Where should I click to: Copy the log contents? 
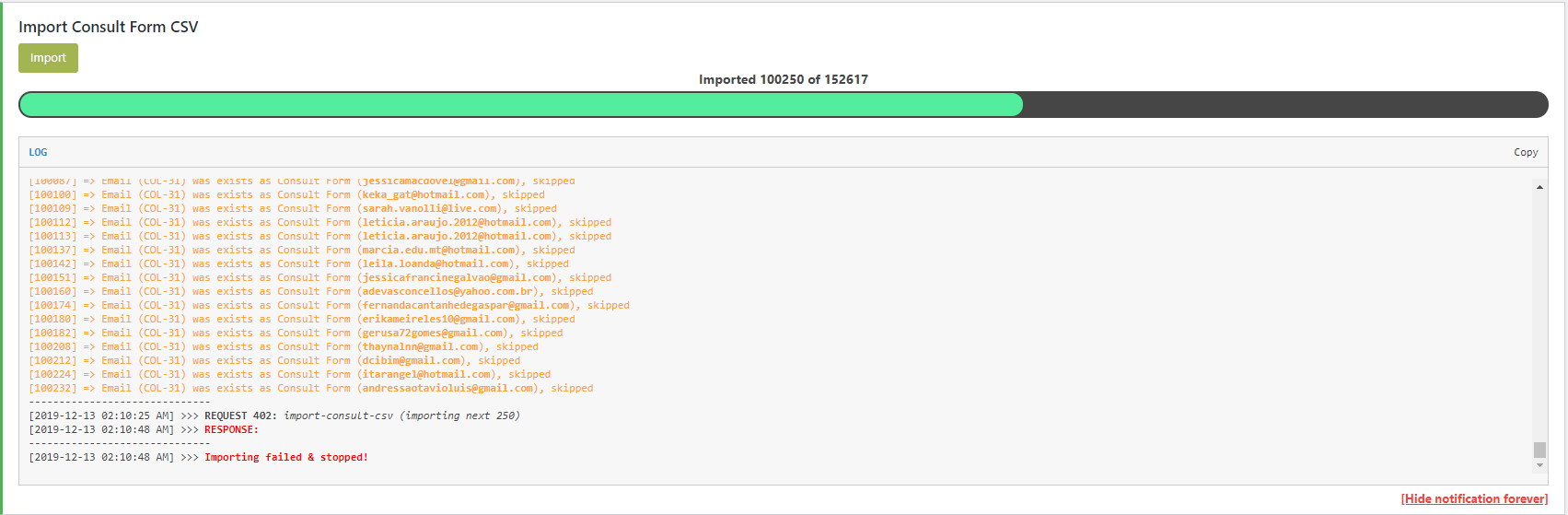[1526, 152]
